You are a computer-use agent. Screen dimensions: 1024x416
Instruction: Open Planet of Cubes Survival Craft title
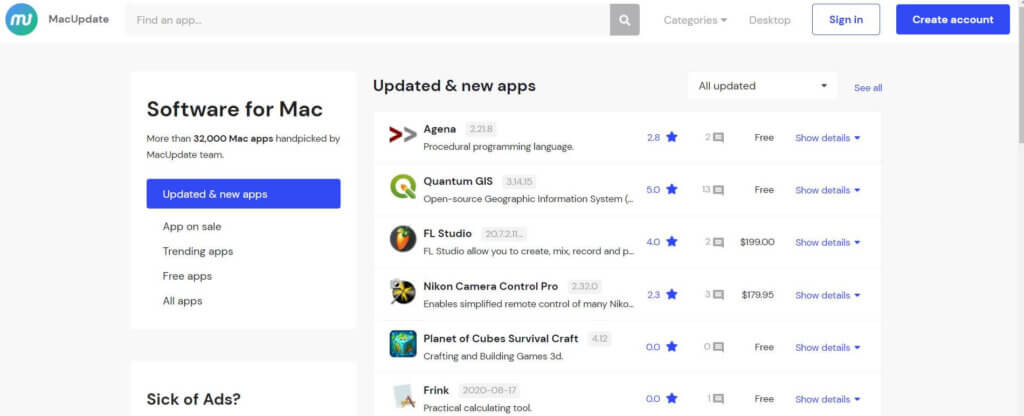[501, 338]
